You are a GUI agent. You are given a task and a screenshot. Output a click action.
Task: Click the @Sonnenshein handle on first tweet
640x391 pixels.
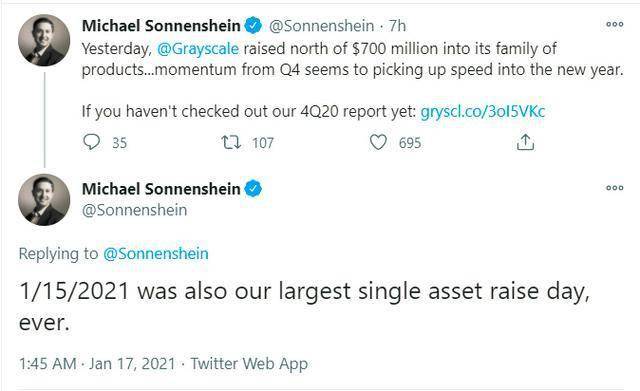point(321,26)
